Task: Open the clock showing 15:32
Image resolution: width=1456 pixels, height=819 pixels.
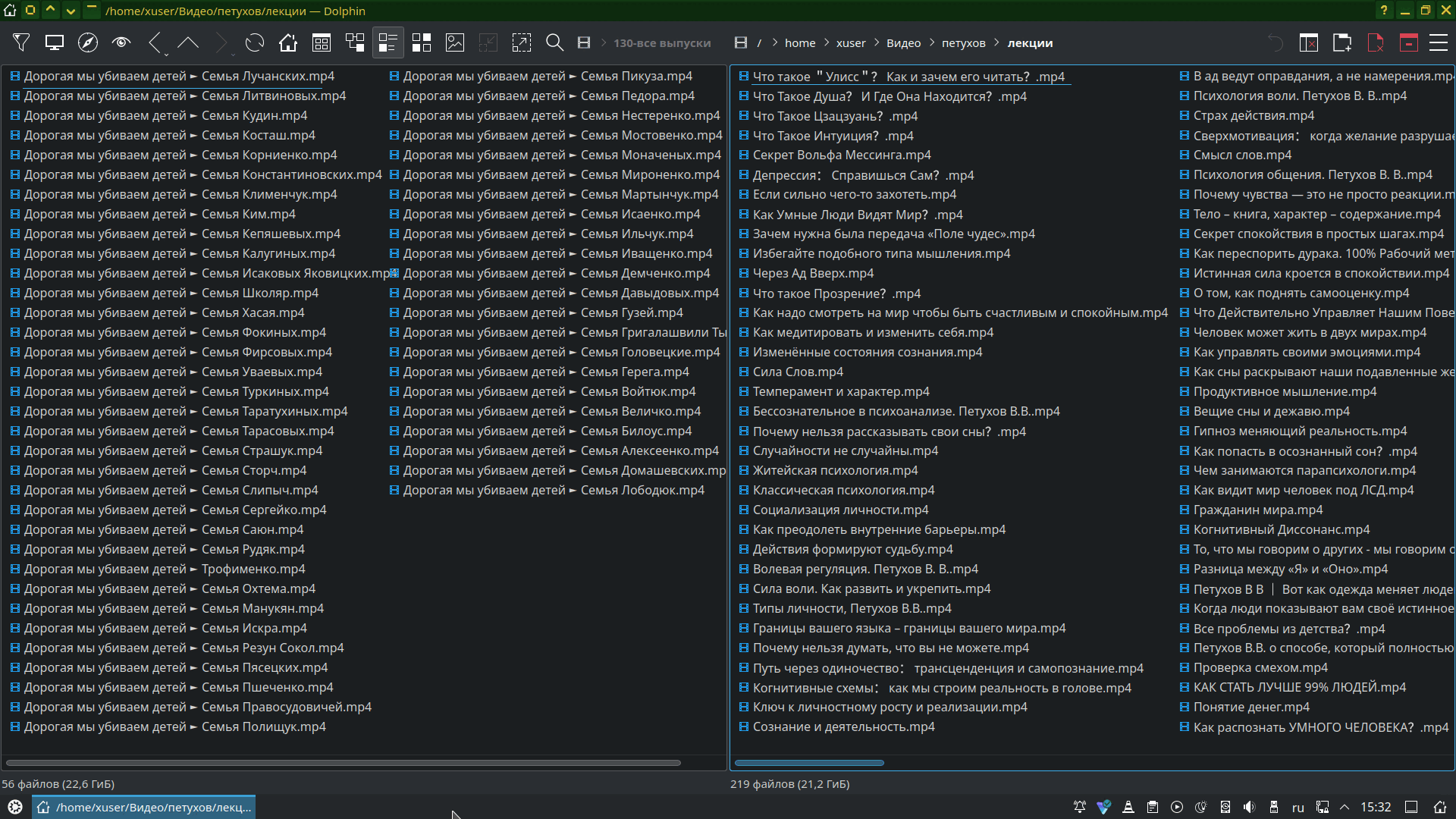Action: coord(1376,807)
